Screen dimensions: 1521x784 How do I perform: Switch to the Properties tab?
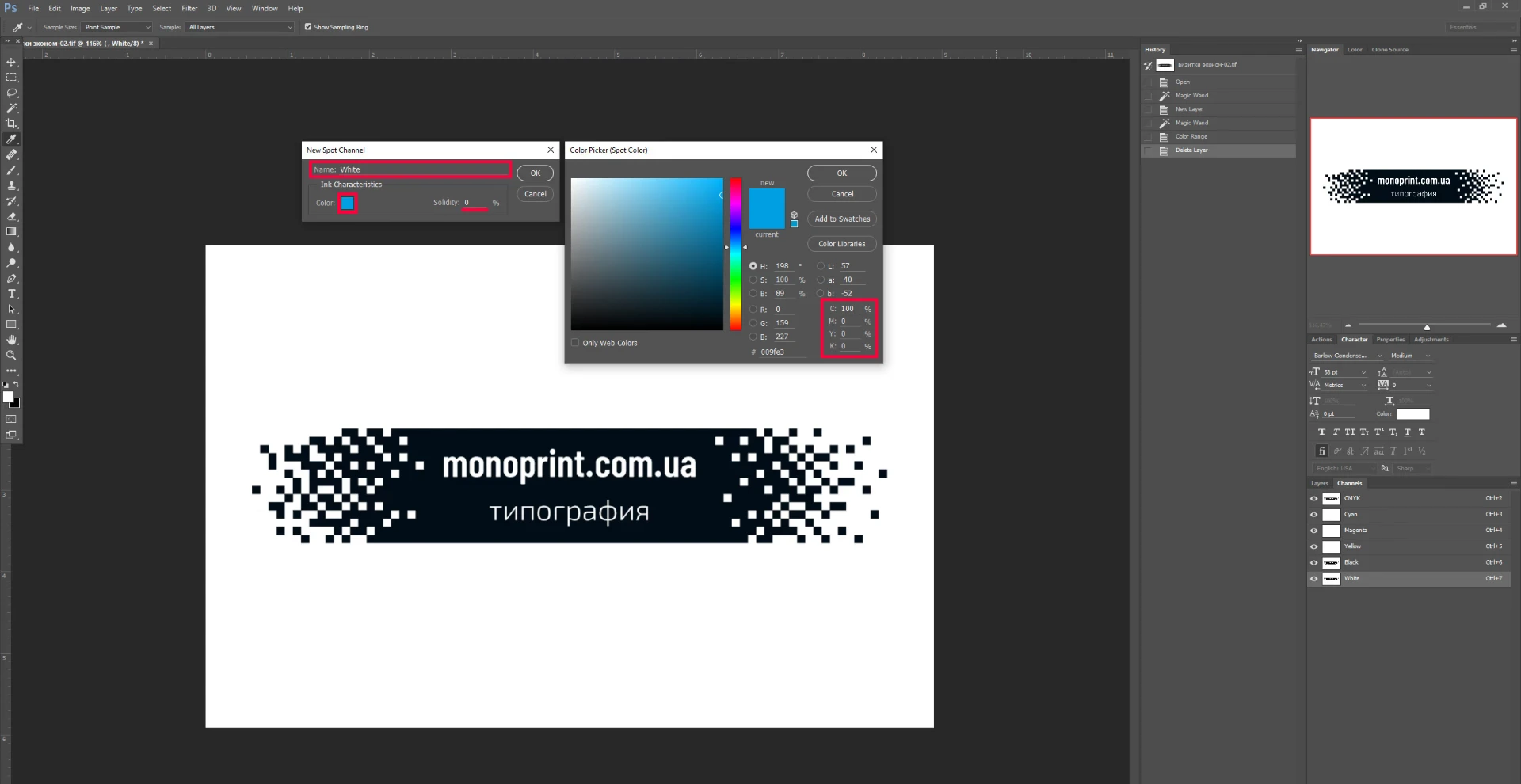pyautogui.click(x=1390, y=340)
